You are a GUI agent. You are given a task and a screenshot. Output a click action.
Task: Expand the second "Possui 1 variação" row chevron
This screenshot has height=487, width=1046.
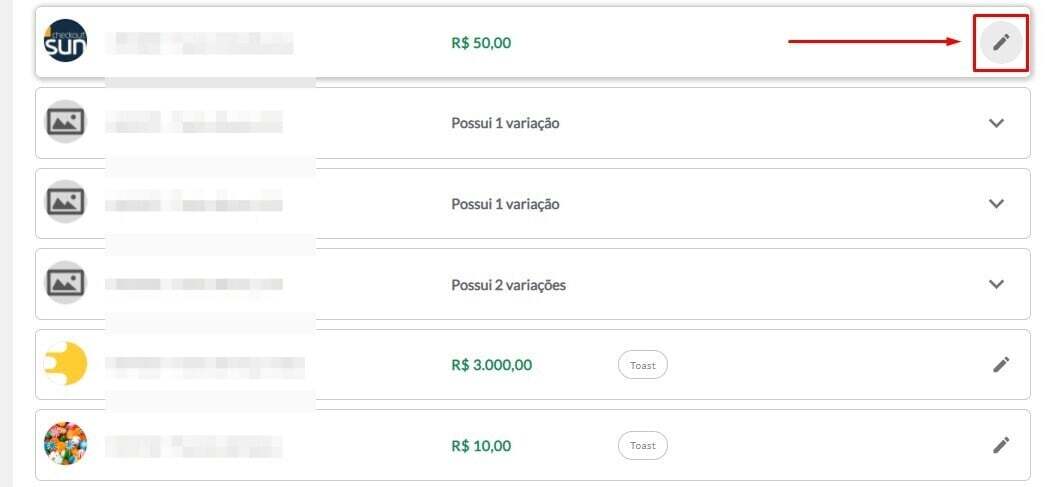tap(996, 203)
